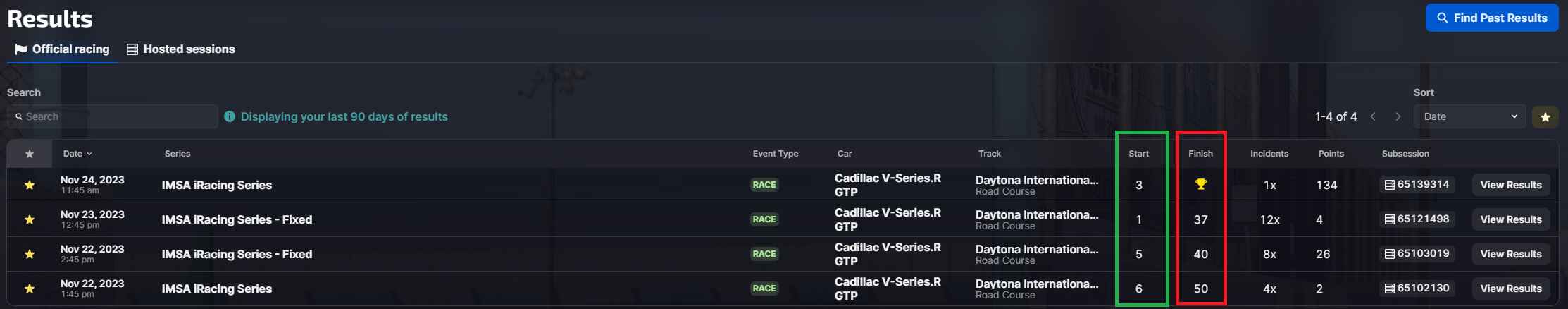This screenshot has width=1568, height=309.
Task: Go to next results page arrow
Action: (1398, 116)
